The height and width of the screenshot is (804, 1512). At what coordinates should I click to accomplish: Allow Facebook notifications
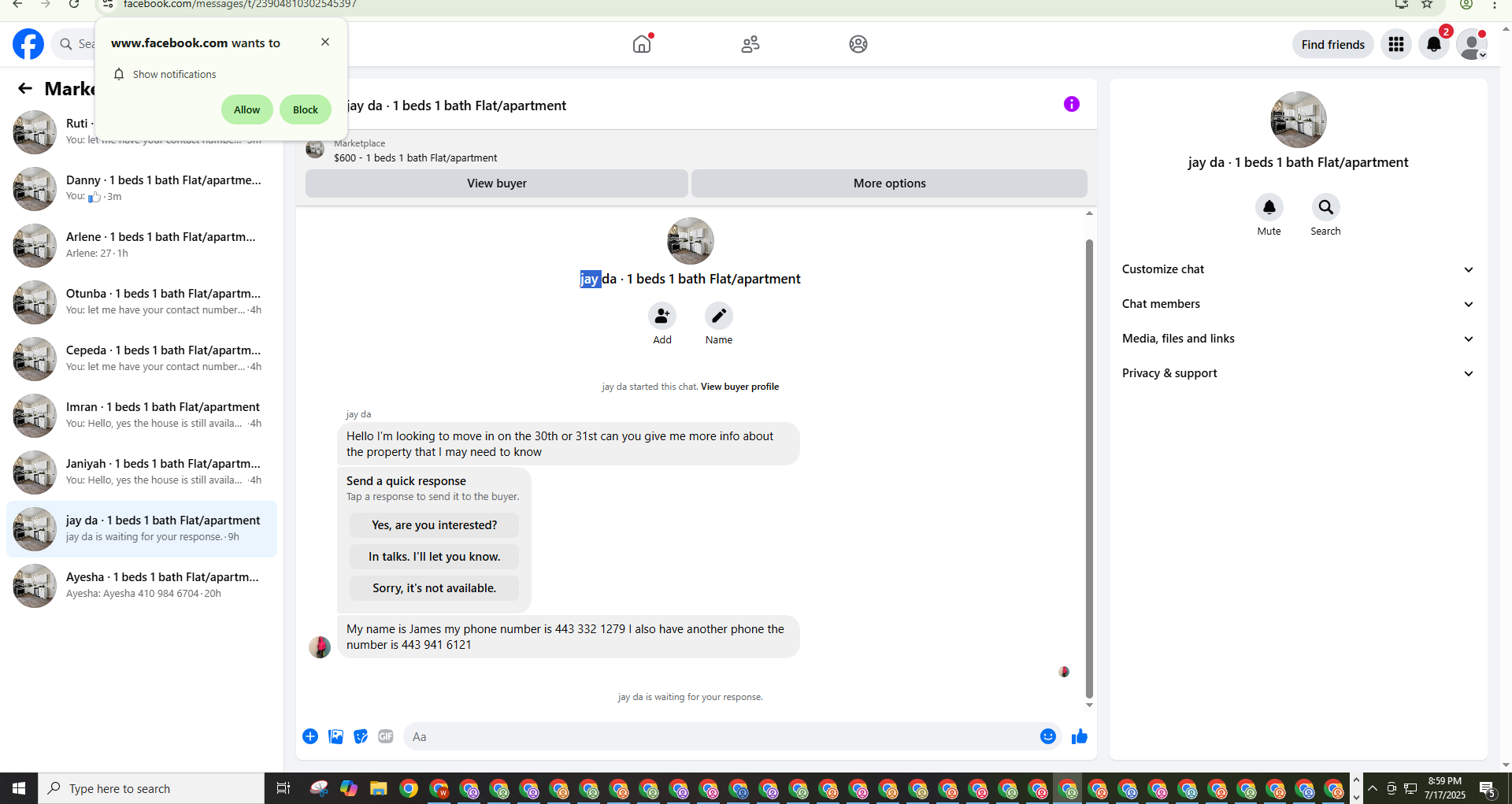tap(246, 109)
